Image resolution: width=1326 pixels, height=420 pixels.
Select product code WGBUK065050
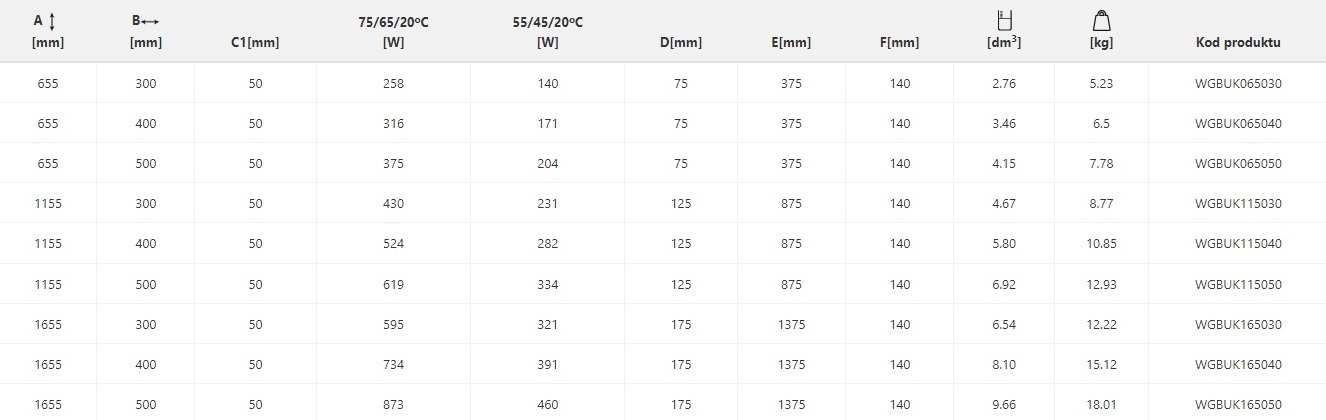pyautogui.click(x=1238, y=164)
